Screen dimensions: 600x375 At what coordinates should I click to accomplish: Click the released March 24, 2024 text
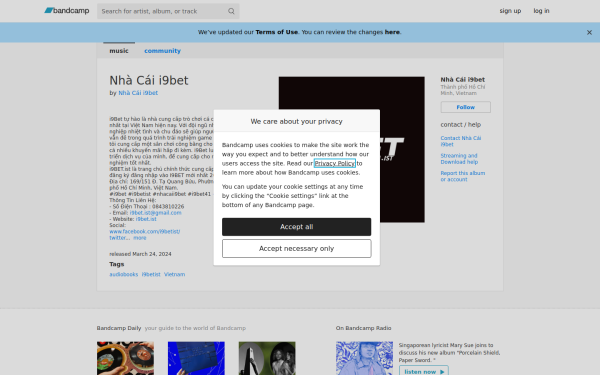point(140,254)
